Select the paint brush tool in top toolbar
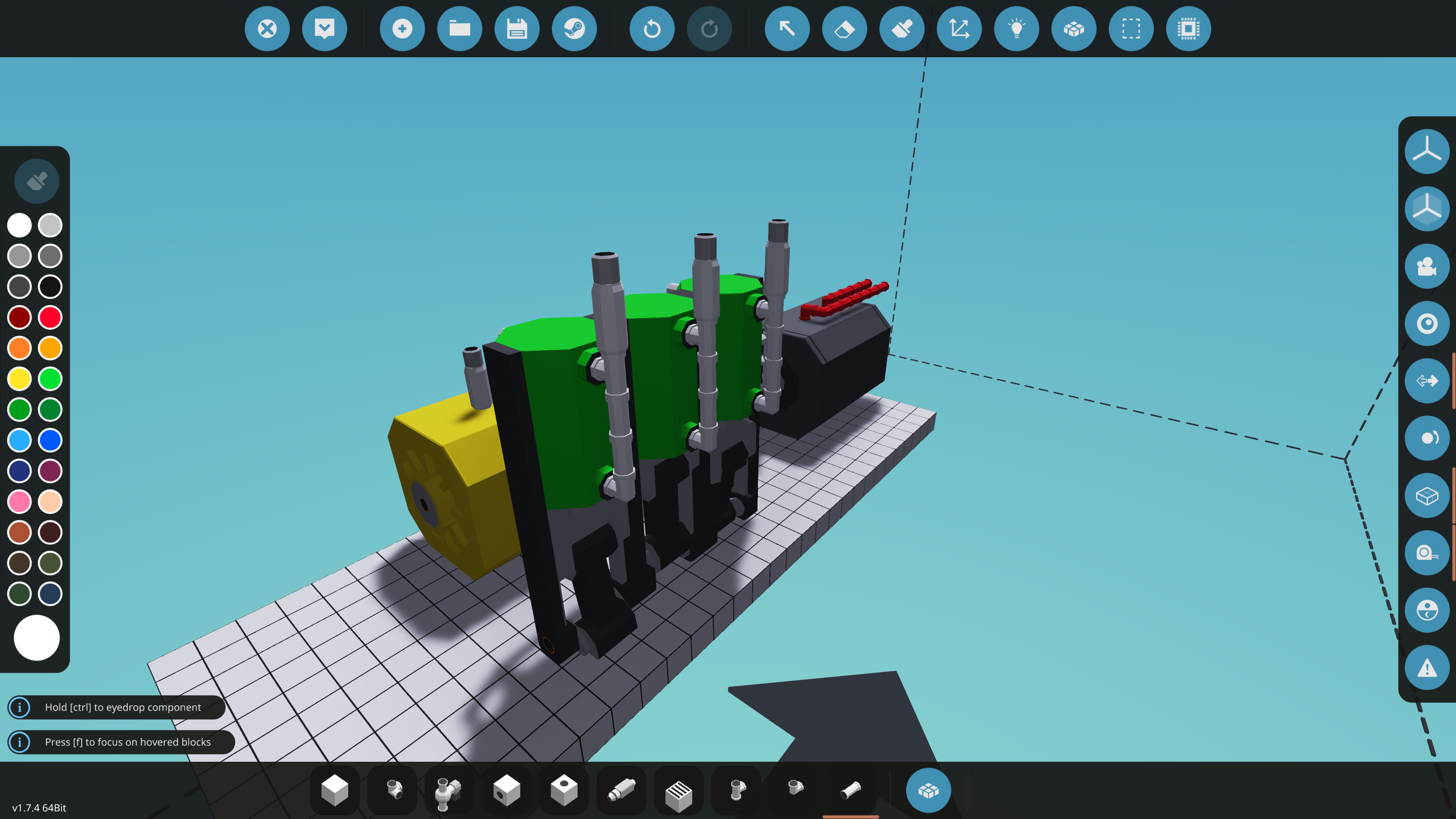 pos(902,29)
